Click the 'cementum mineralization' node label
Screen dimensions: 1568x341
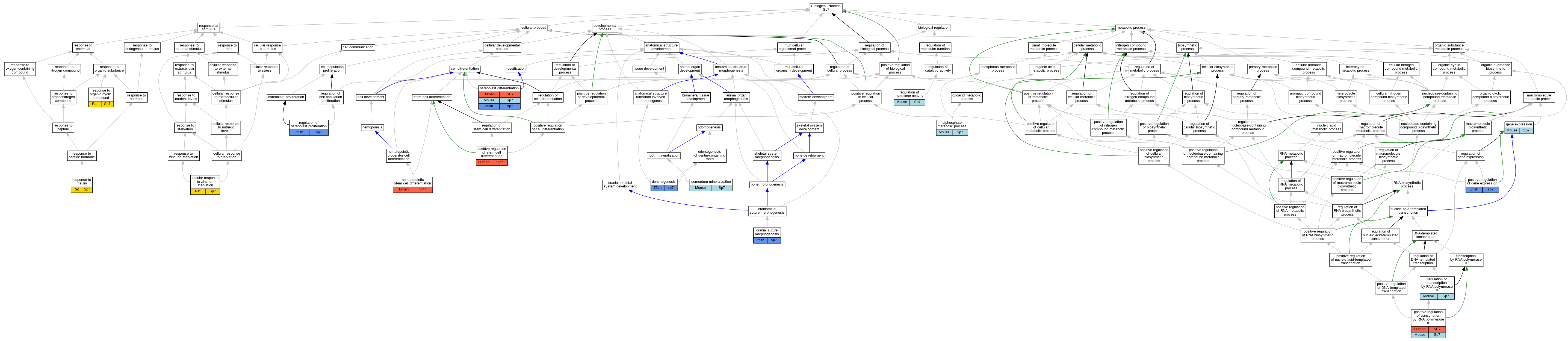click(711, 181)
